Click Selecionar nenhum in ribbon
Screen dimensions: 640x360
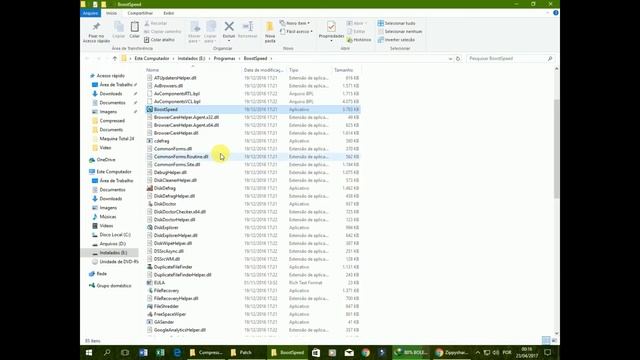[400, 31]
